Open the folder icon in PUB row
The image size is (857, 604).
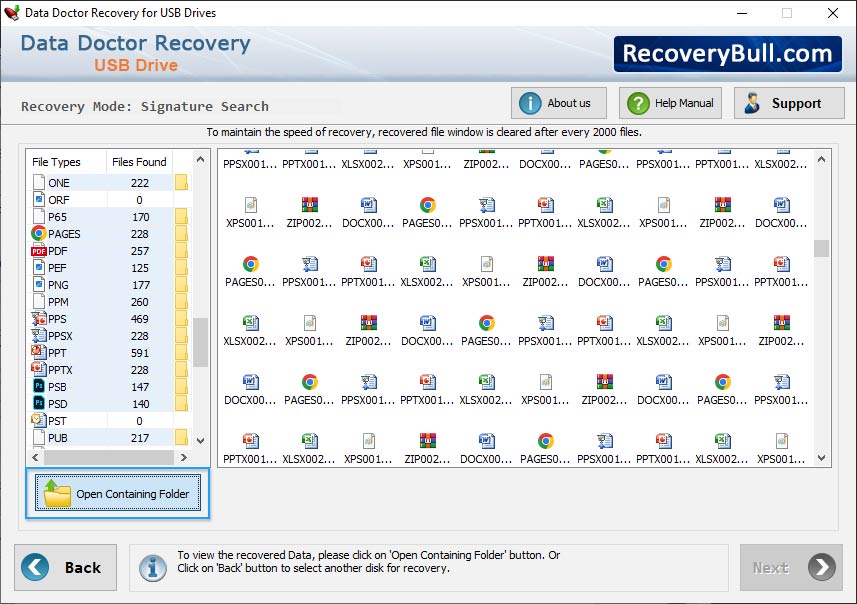click(181, 437)
